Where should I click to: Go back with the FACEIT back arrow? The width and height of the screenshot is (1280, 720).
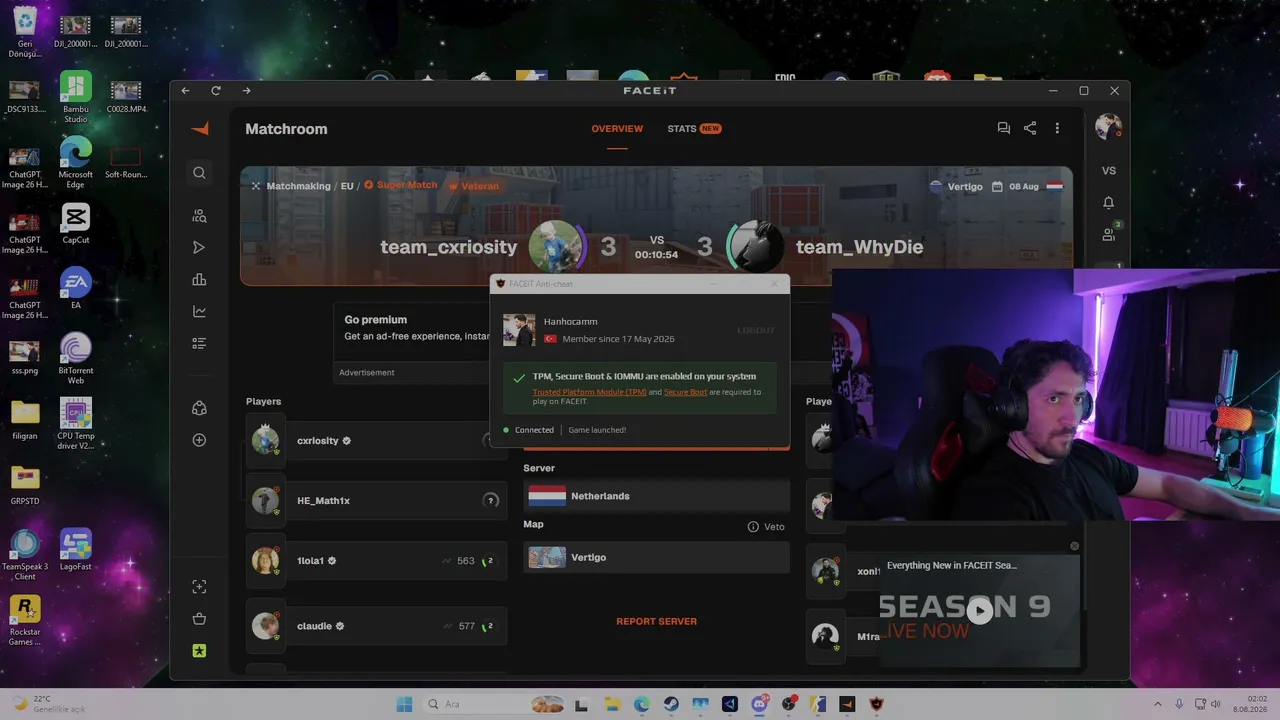(185, 91)
